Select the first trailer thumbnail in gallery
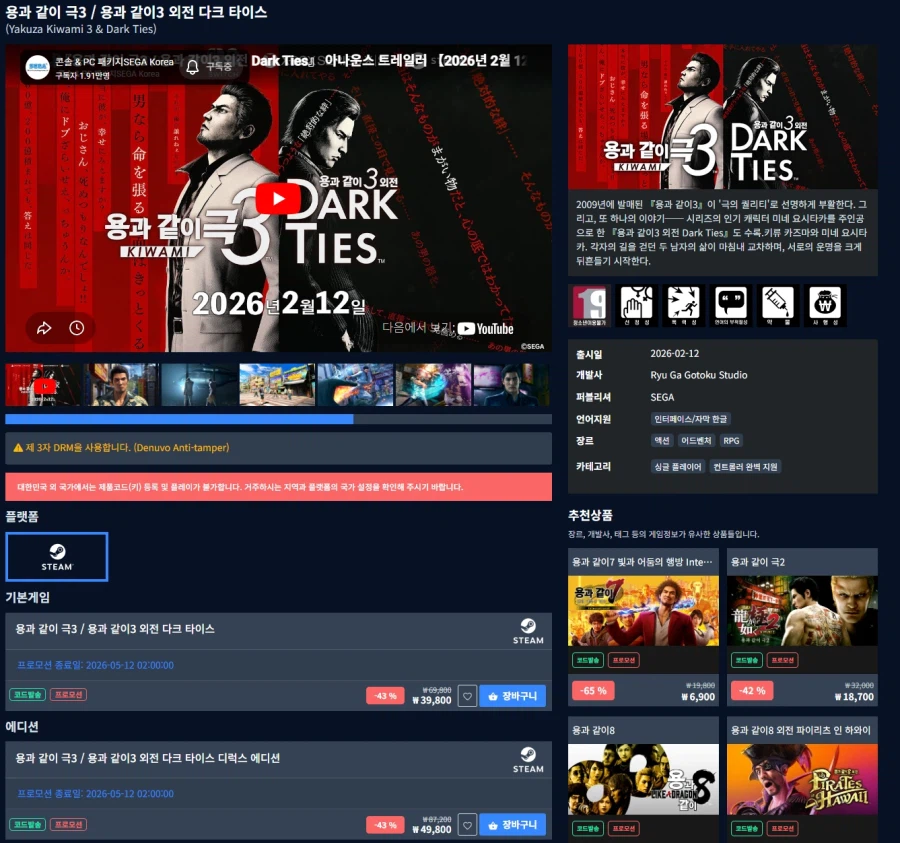Screen dimensions: 900x843 coord(44,385)
